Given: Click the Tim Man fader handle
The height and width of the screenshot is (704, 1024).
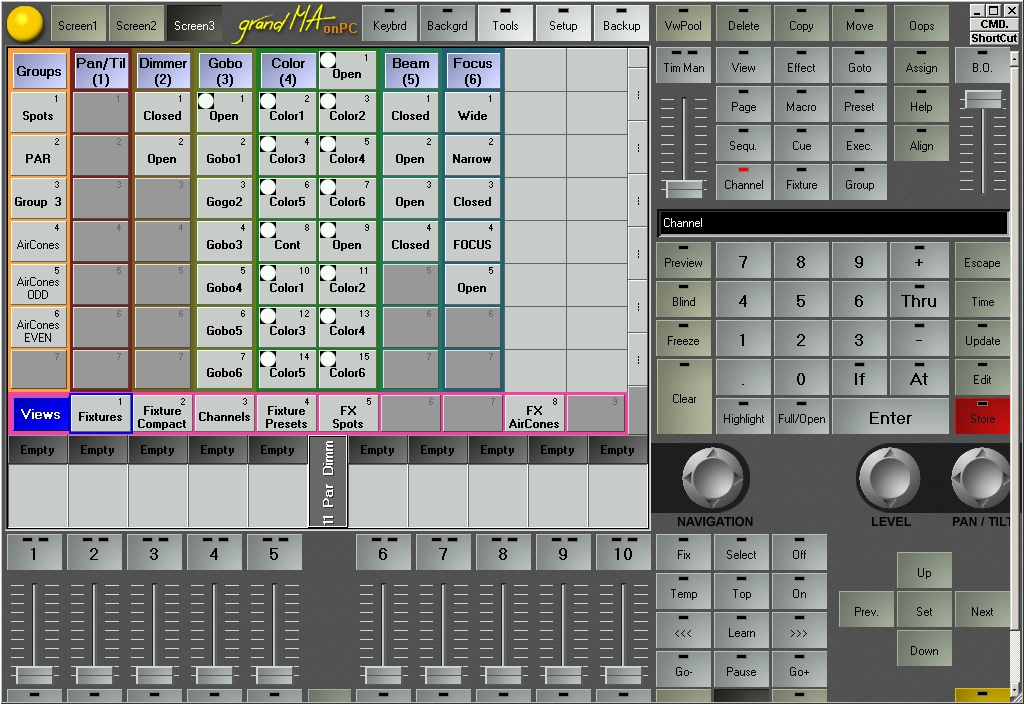Looking at the screenshot, I should click(x=684, y=189).
